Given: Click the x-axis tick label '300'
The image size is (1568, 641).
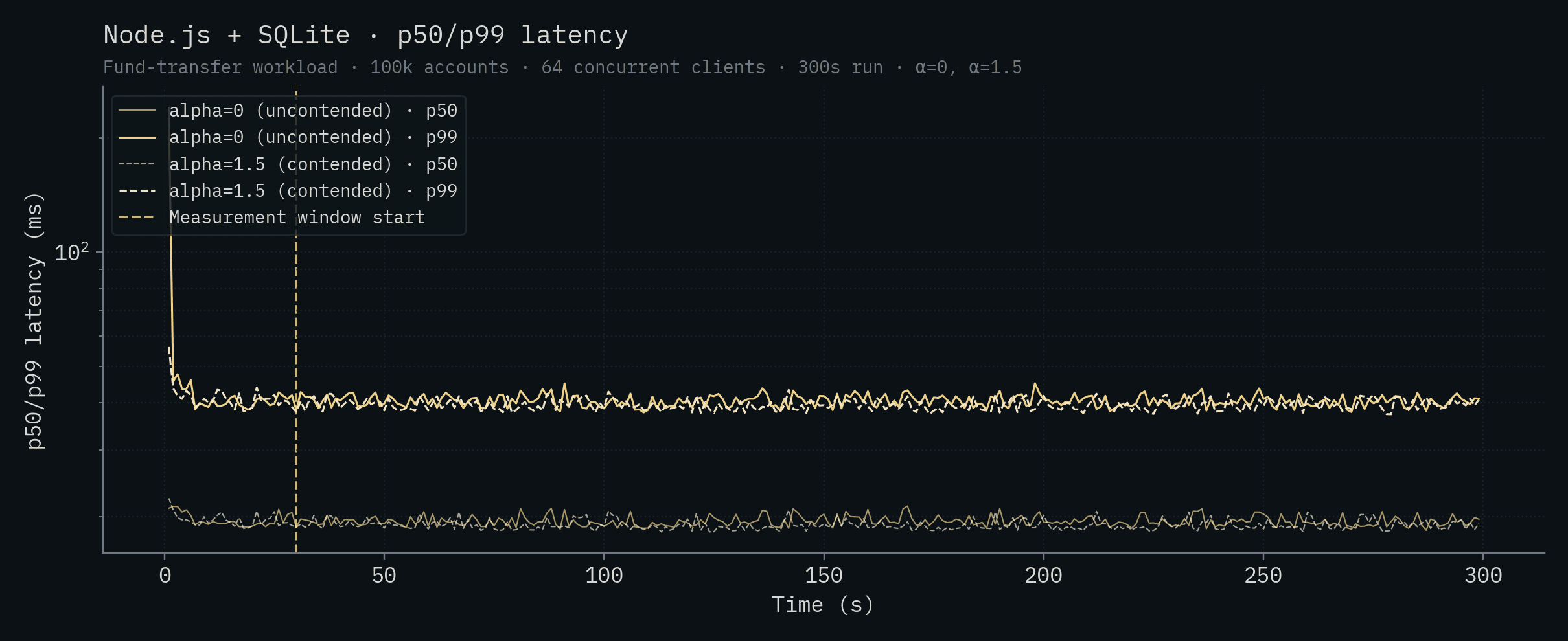Looking at the screenshot, I should point(1483,576).
